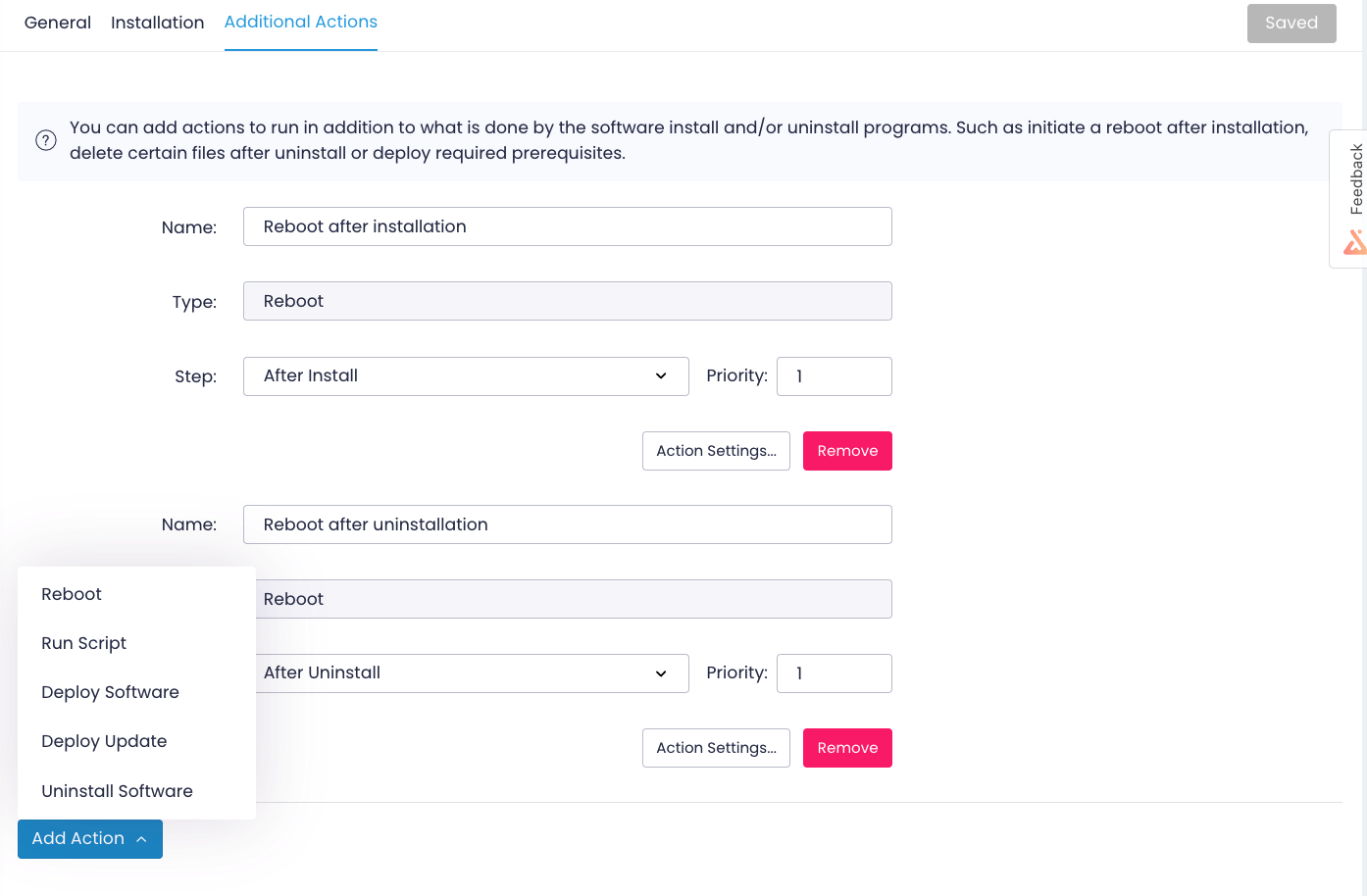The width and height of the screenshot is (1367, 896).
Task: Click the Priority field next to After Install
Action: [x=834, y=375]
